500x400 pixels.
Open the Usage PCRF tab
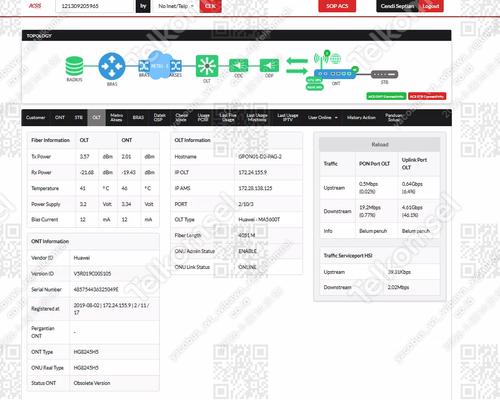pyautogui.click(x=203, y=118)
